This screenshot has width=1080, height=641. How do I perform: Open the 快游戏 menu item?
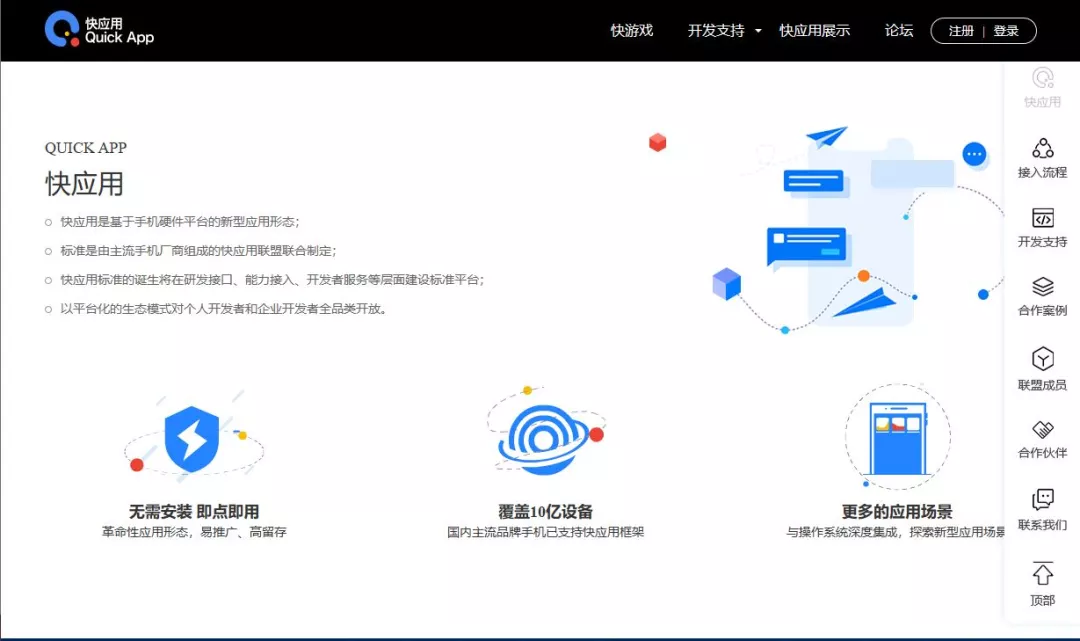[631, 30]
